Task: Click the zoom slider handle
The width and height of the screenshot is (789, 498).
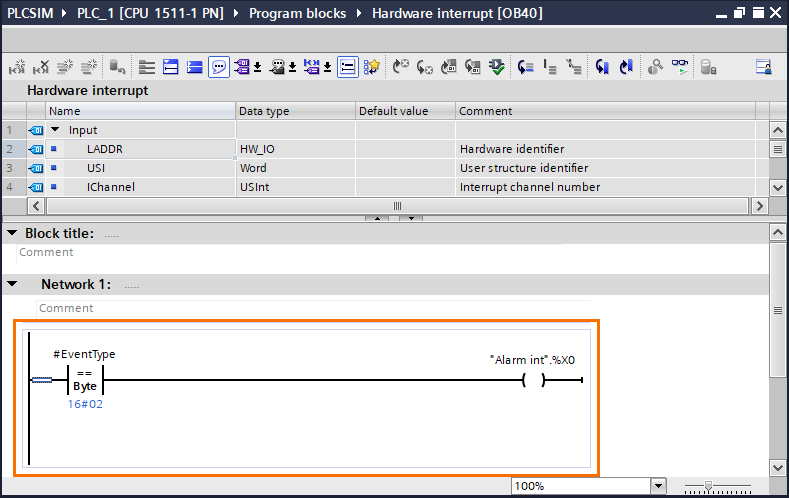Action: [708, 486]
